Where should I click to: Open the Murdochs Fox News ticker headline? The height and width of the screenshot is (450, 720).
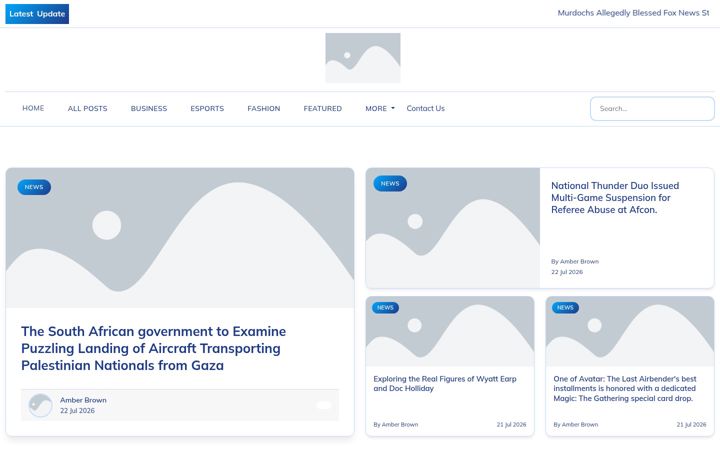pyautogui.click(x=634, y=13)
